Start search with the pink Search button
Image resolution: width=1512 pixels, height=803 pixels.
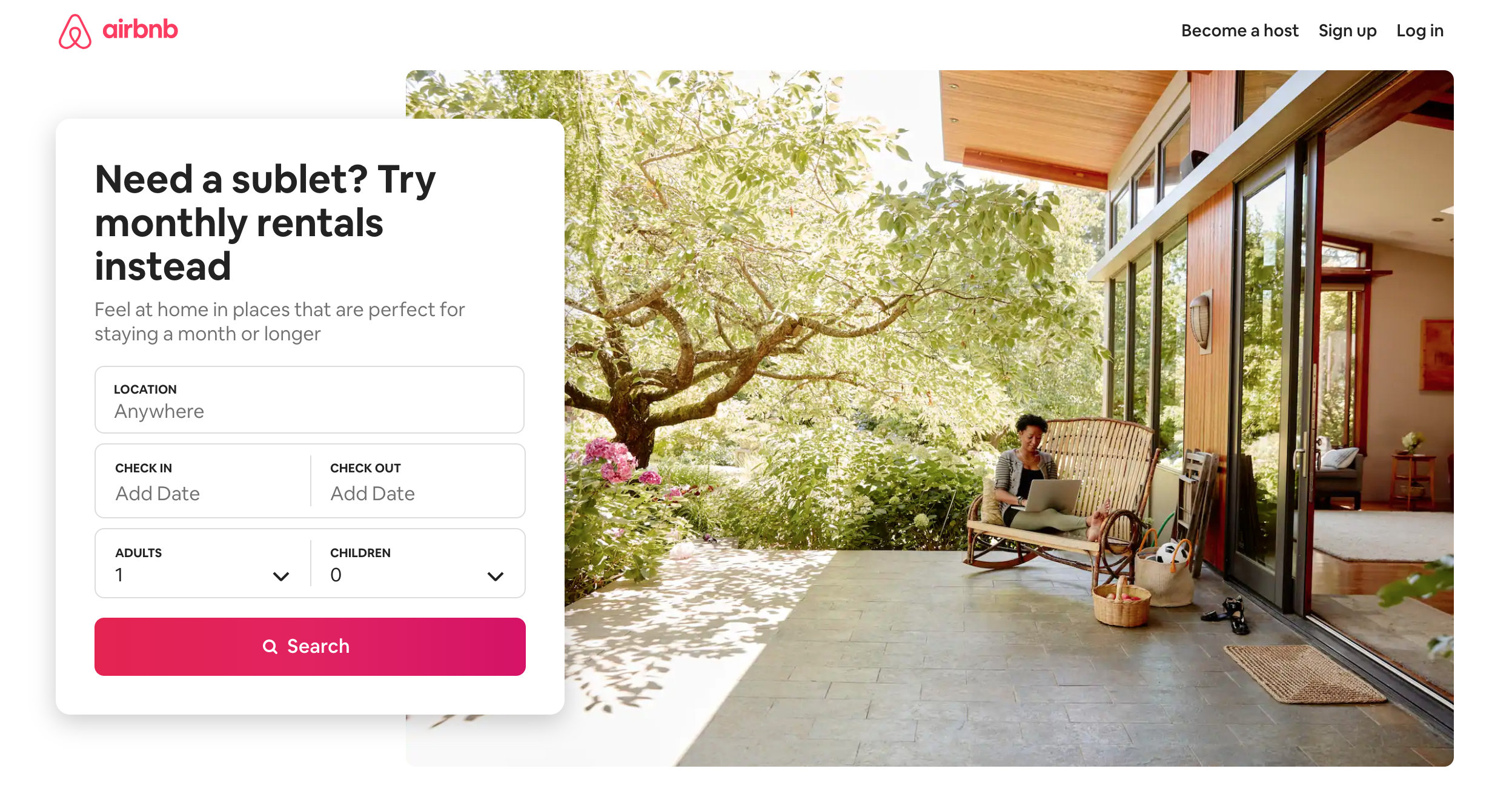point(310,647)
